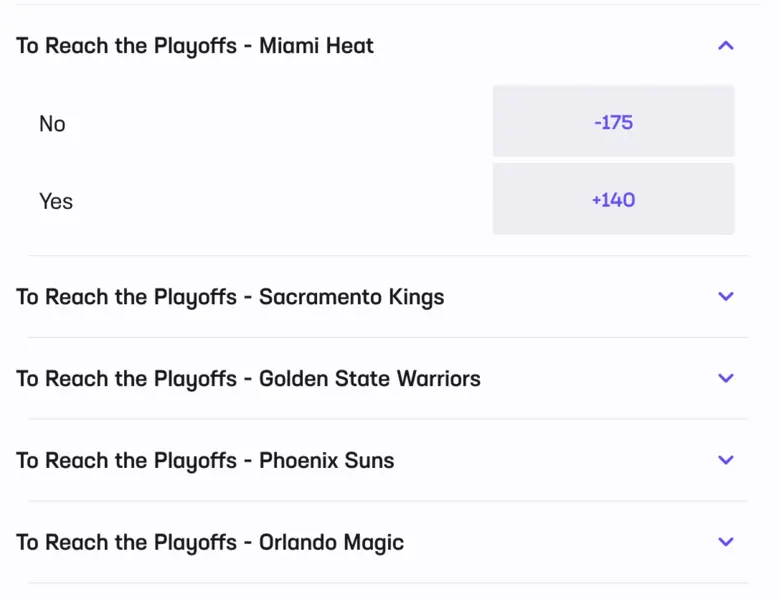779x600 pixels.
Task: Click the Phoenix Suns market heading text
Action: click(205, 461)
